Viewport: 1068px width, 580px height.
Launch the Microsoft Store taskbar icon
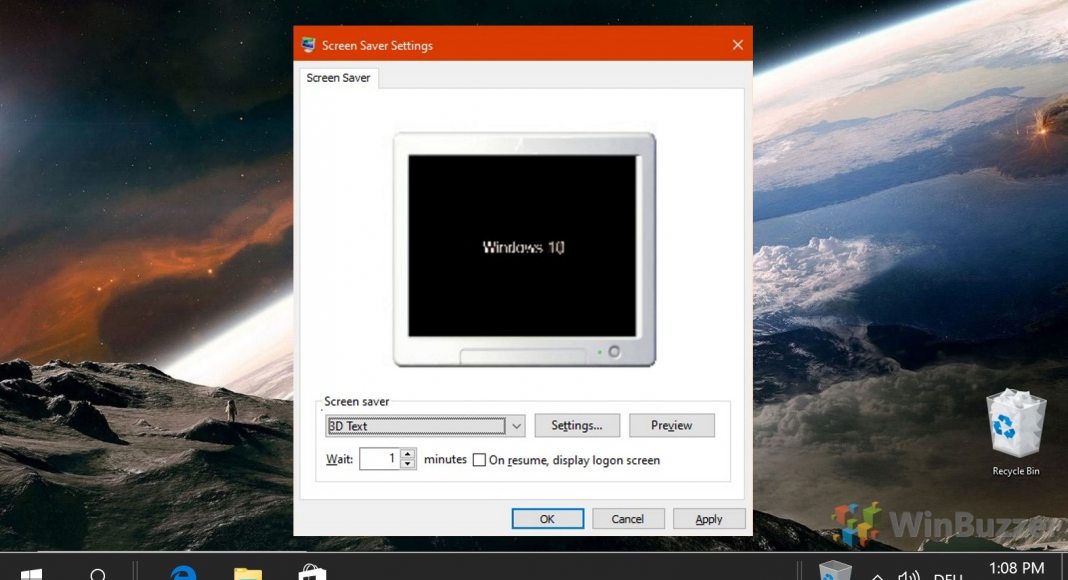pyautogui.click(x=311, y=570)
